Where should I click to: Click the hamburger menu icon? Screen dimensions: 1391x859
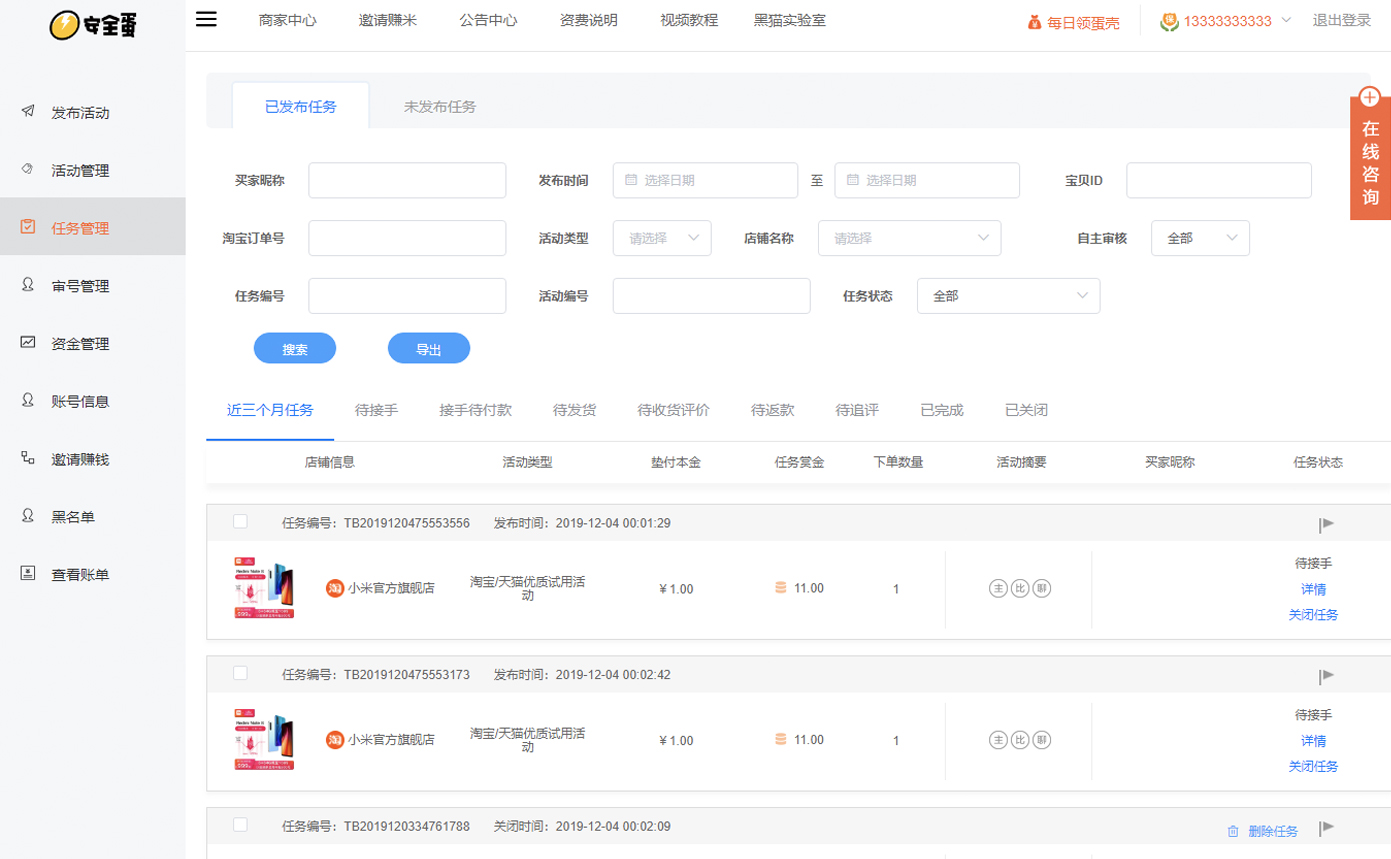pyautogui.click(x=206, y=19)
